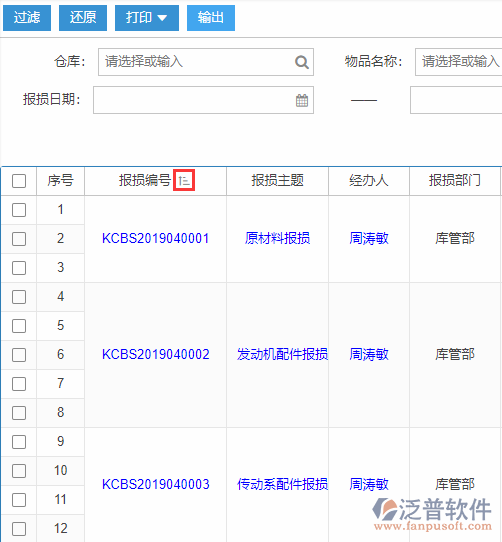Click the 输出 export button
Viewport: 502px width, 542px height.
[x=211, y=18]
